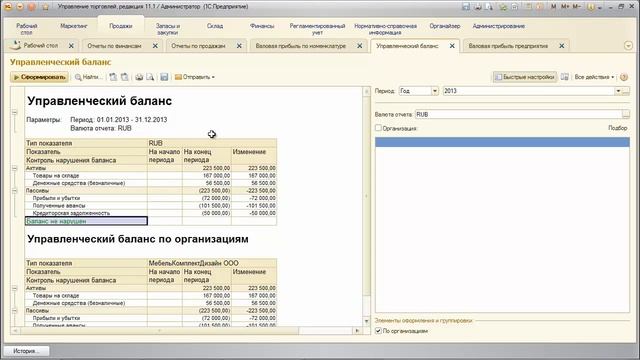Collapse the Активы group in first table

coord(15,168)
